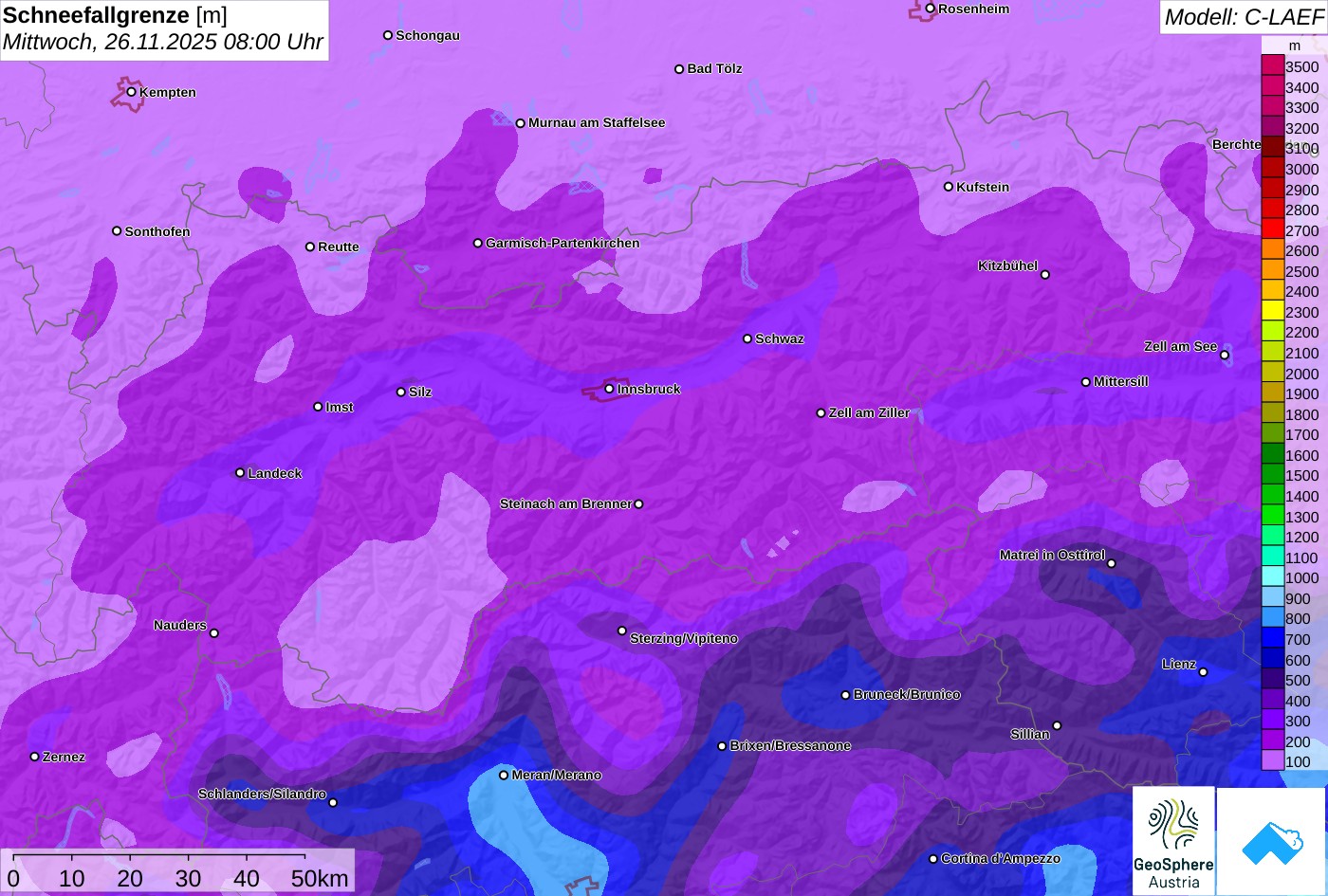Viewport: 1328px width, 896px height.
Task: Click the Lienz location marker dot
Action: coord(1203,672)
